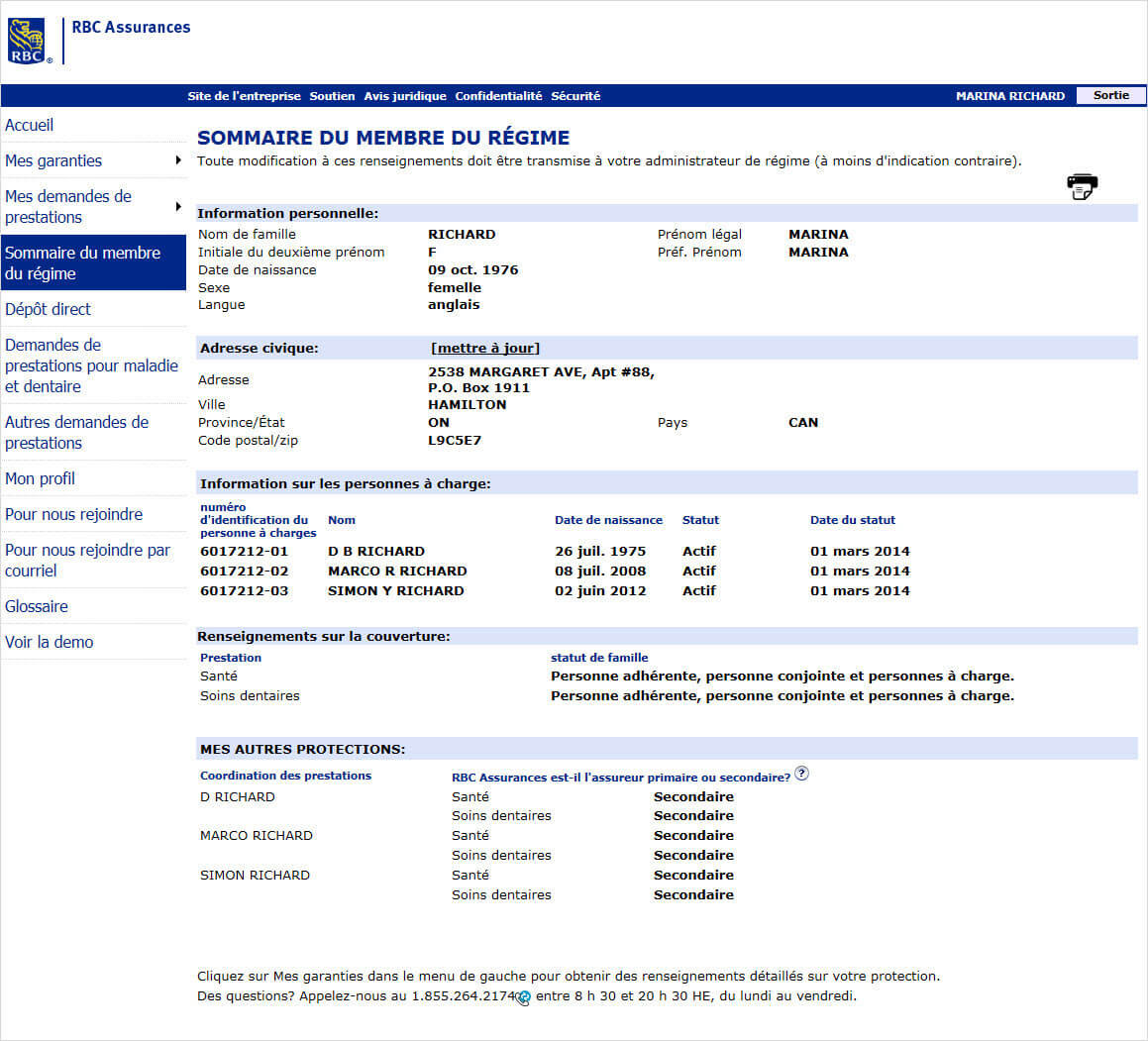This screenshot has height=1041, width=1148.
Task: Go to Accueil in the sidebar
Action: [x=30, y=125]
